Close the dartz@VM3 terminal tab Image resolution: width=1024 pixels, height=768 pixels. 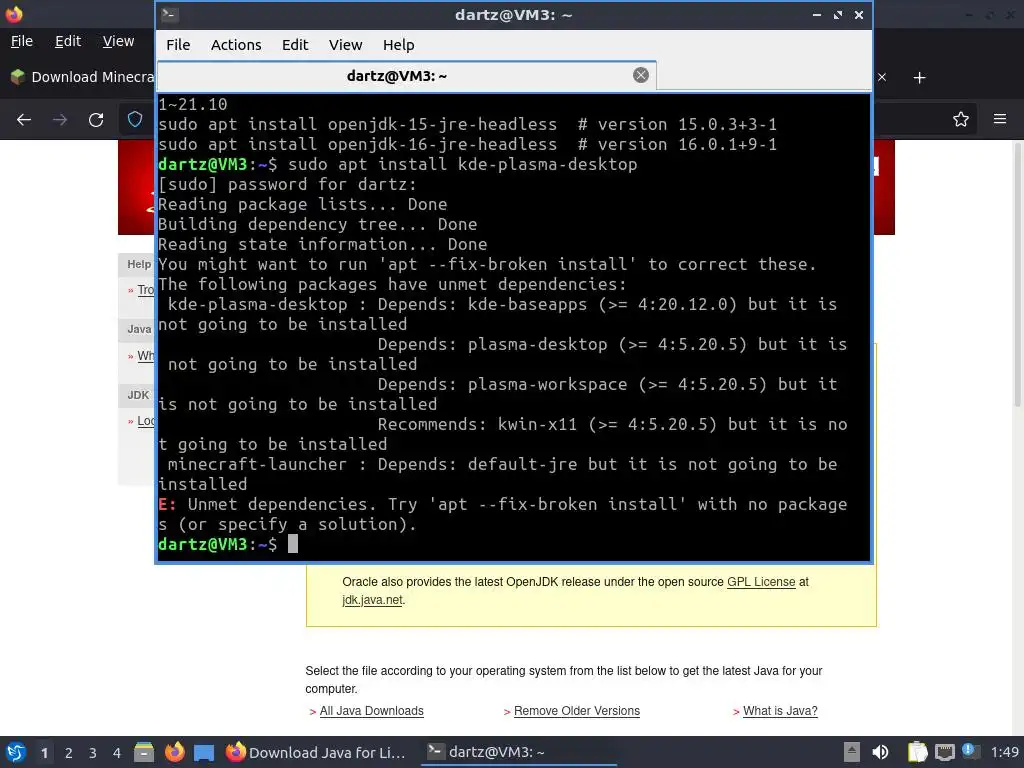point(641,75)
